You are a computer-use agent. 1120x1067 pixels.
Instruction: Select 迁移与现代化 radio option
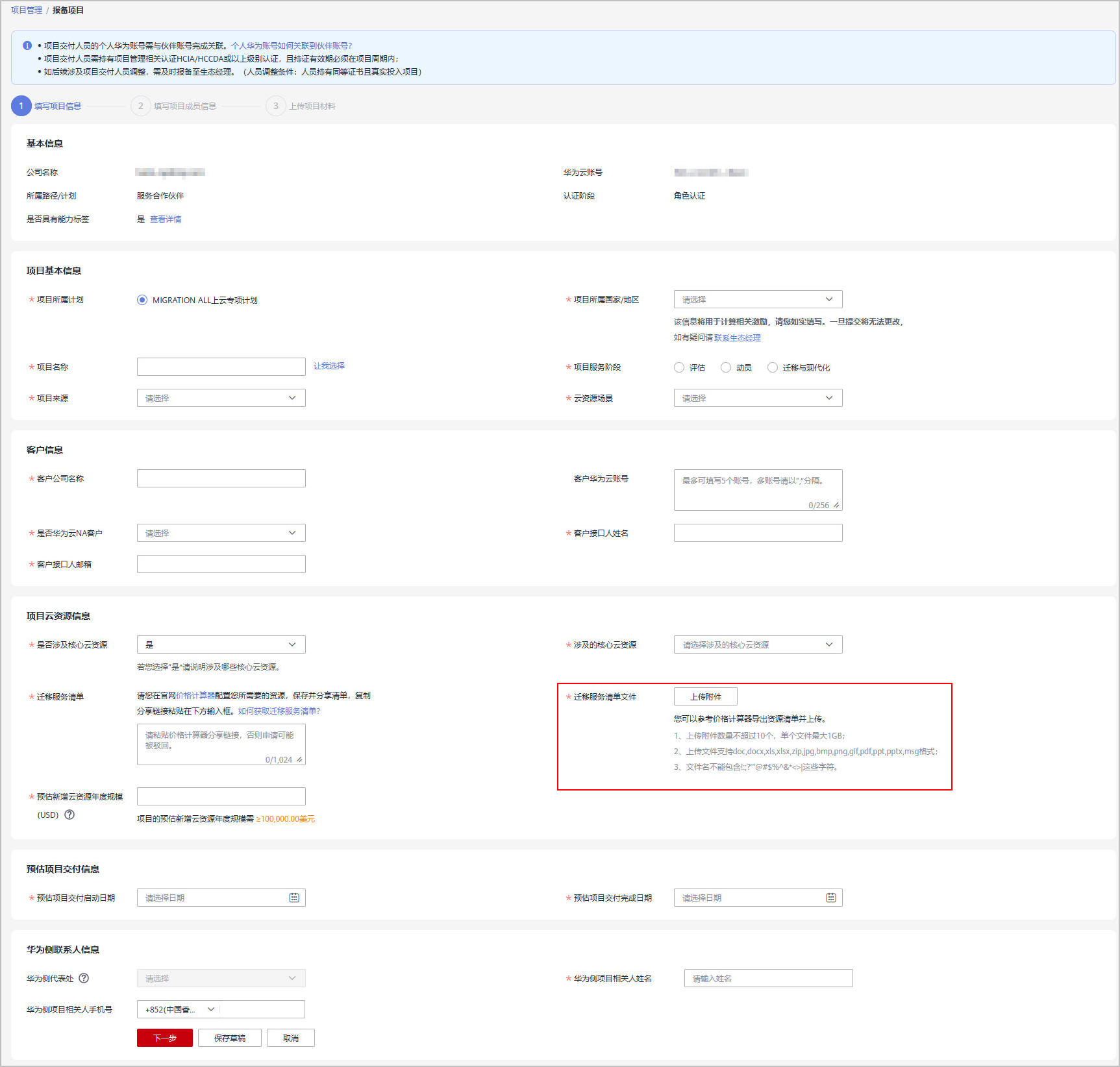click(773, 367)
